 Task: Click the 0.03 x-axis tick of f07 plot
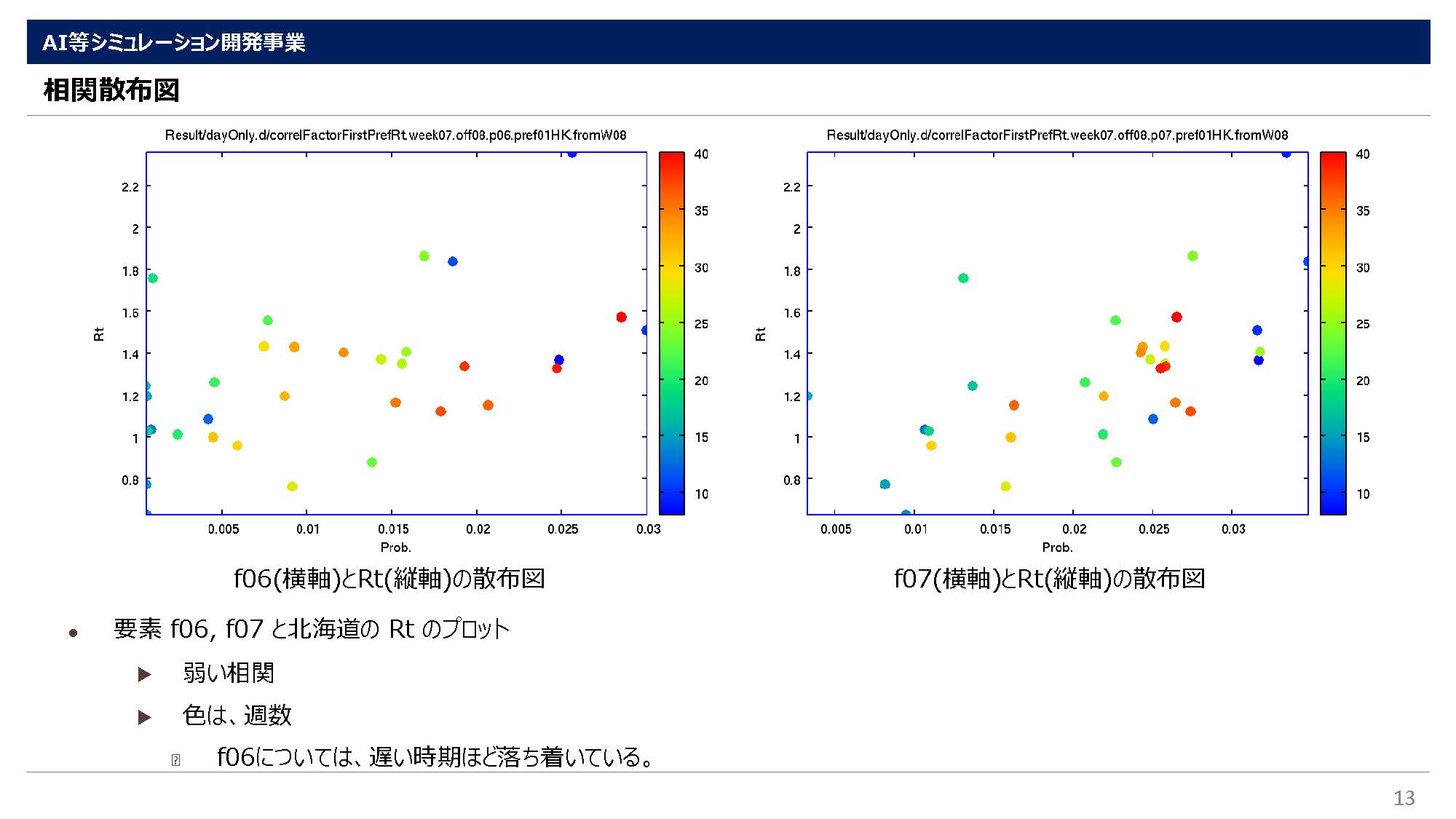pos(1233,529)
